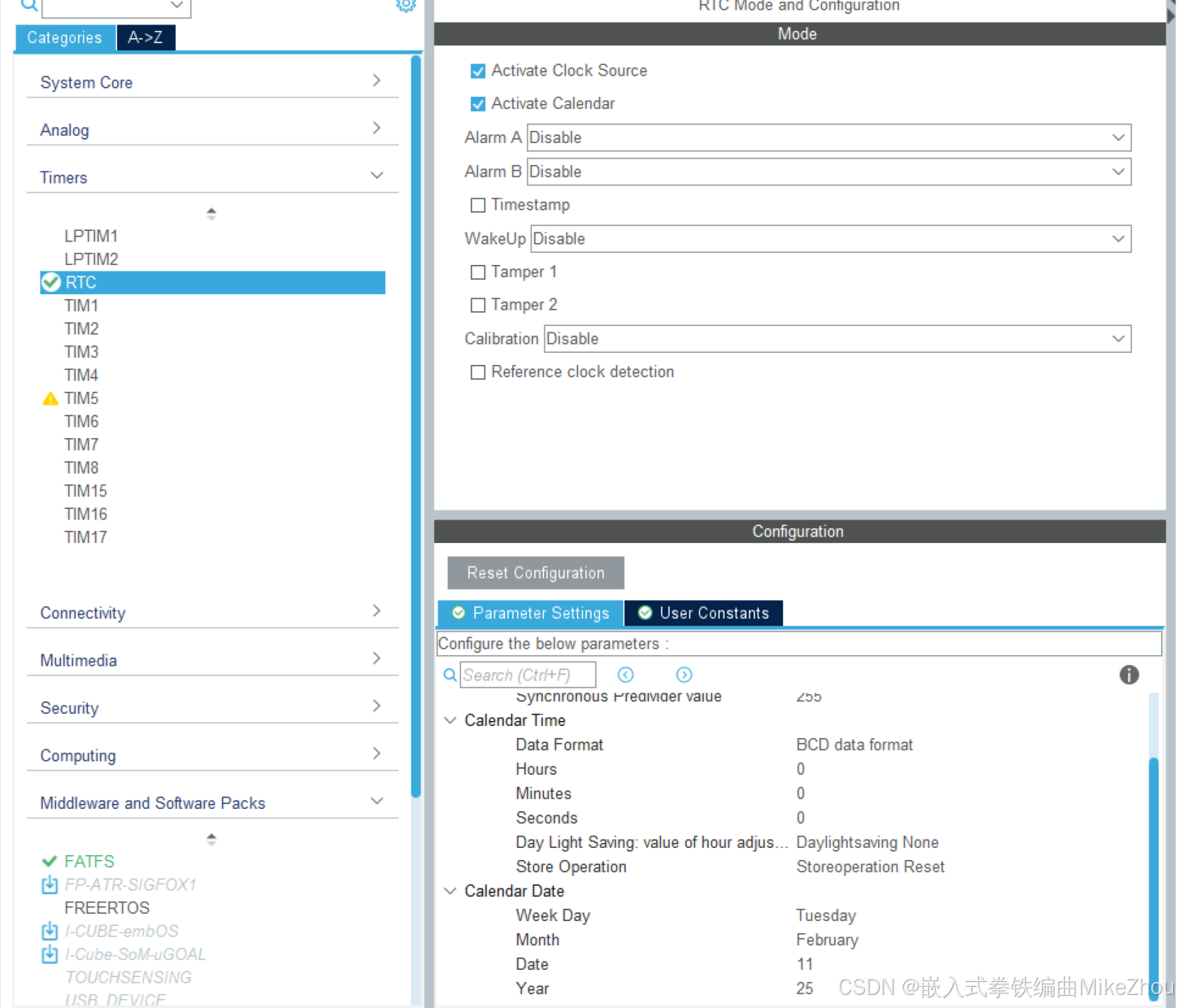The image size is (1178, 1008).
Task: Click the sort arrows under Middleware and Software Packs
Action: coord(211,839)
